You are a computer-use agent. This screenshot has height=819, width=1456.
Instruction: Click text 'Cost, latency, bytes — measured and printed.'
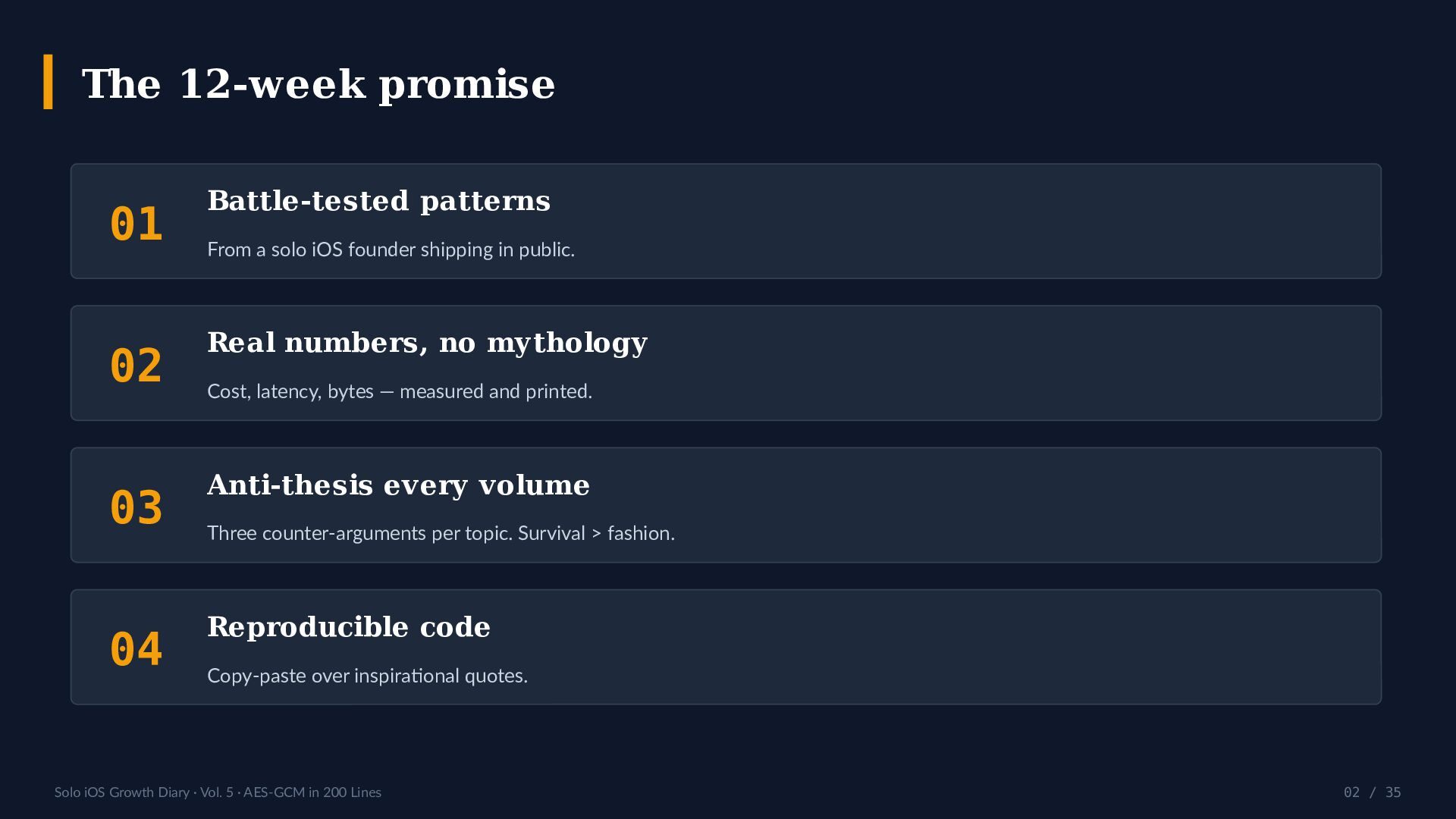pyautogui.click(x=400, y=391)
